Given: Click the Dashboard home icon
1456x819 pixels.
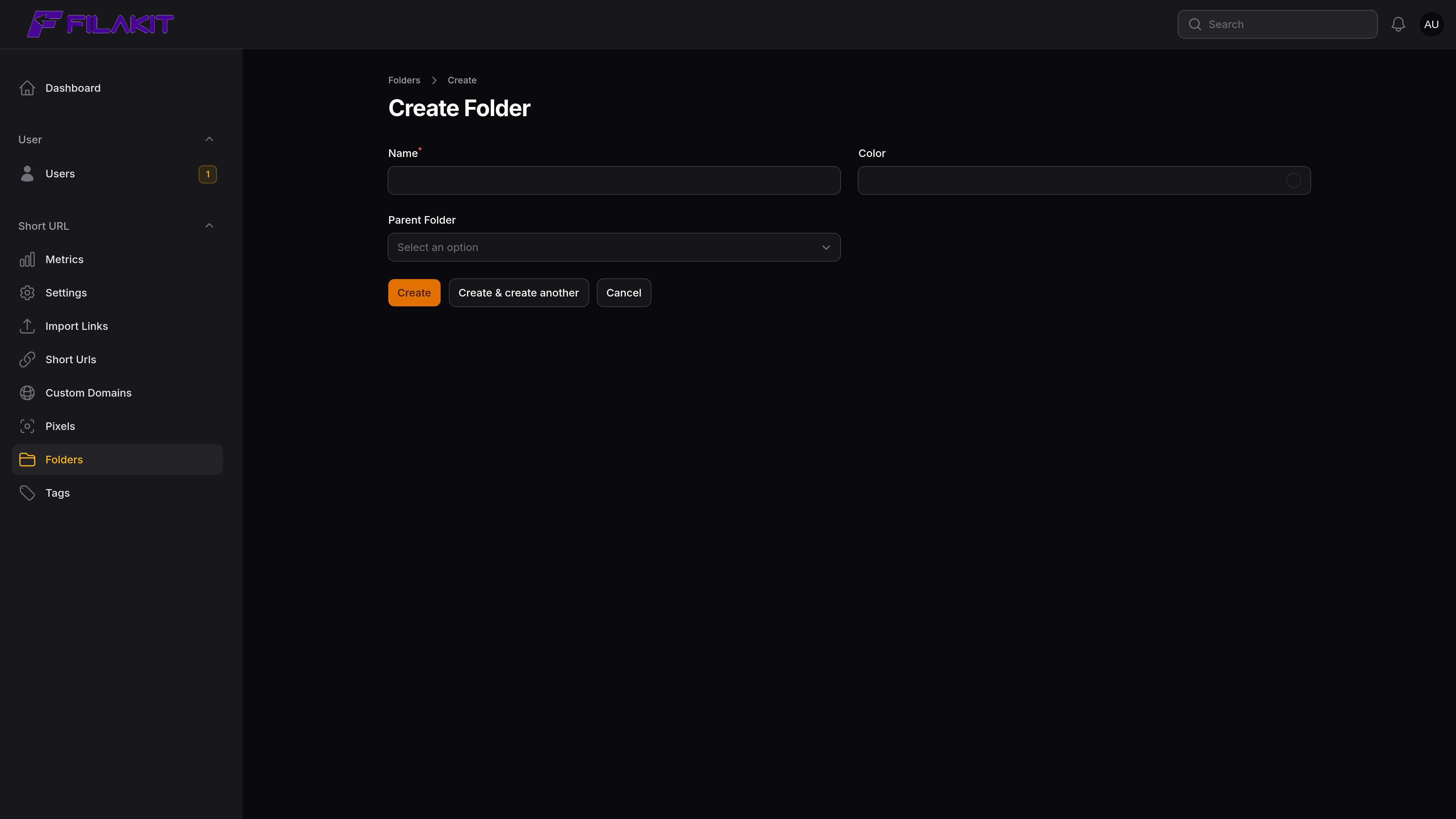Looking at the screenshot, I should pos(27,88).
